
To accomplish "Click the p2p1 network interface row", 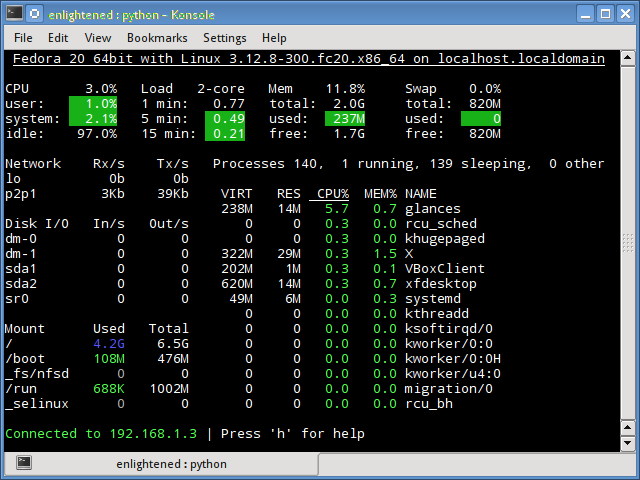I will pos(97,194).
